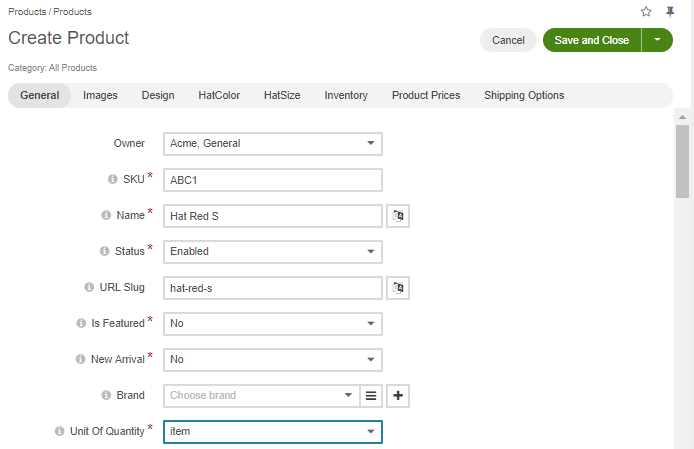The height and width of the screenshot is (449, 694).
Task: Click info icon beside Unit Of Quantity
Action: tap(60, 431)
